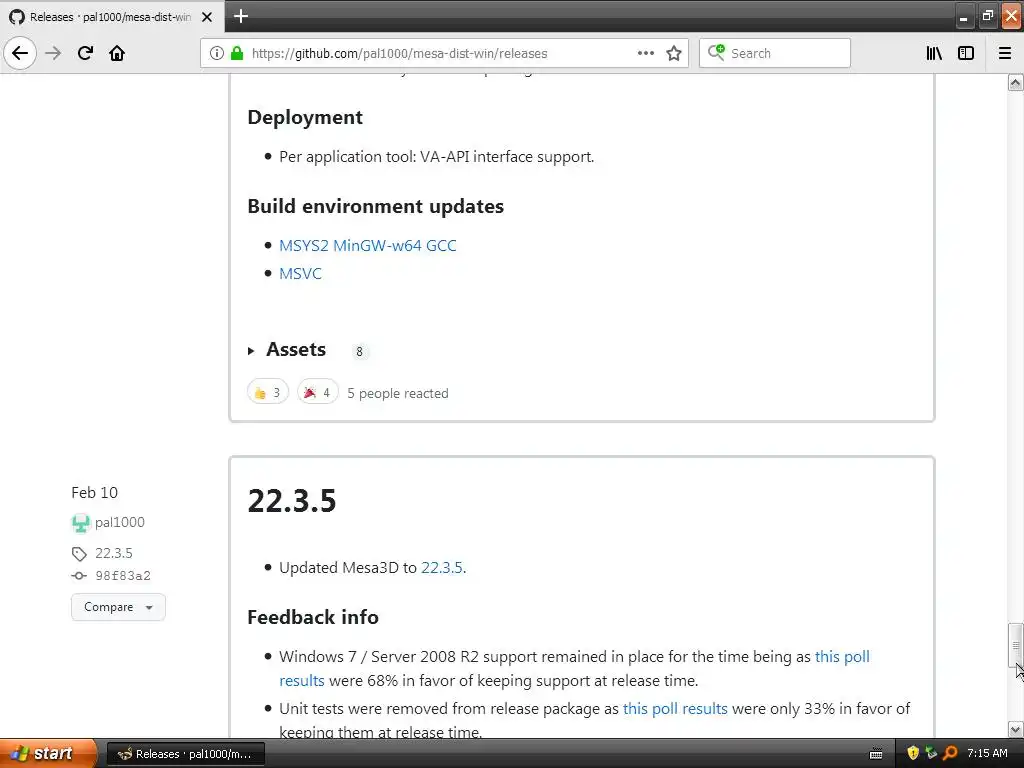
Task: Click the green secure padlock icon
Action: 237,53
